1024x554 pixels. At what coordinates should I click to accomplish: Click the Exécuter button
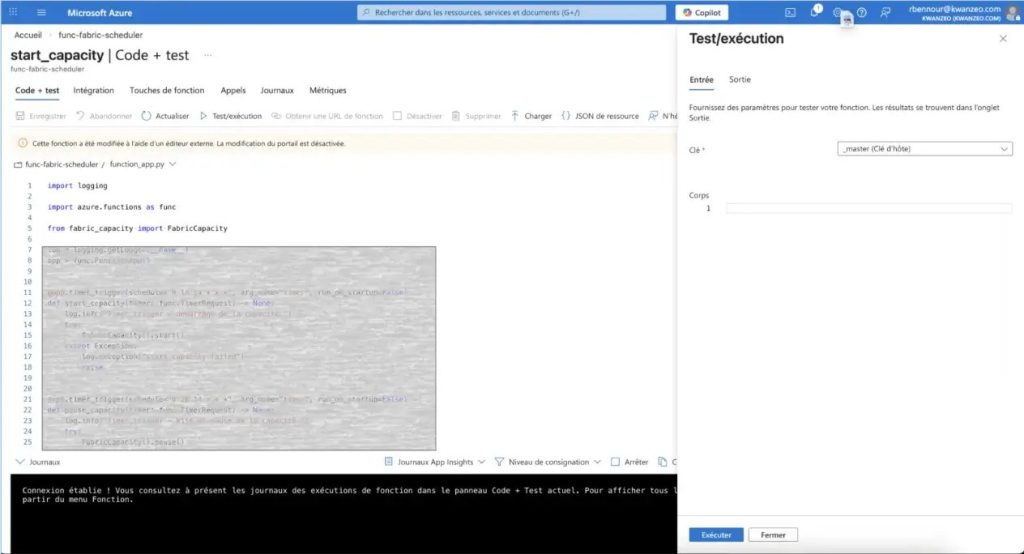tap(716, 535)
